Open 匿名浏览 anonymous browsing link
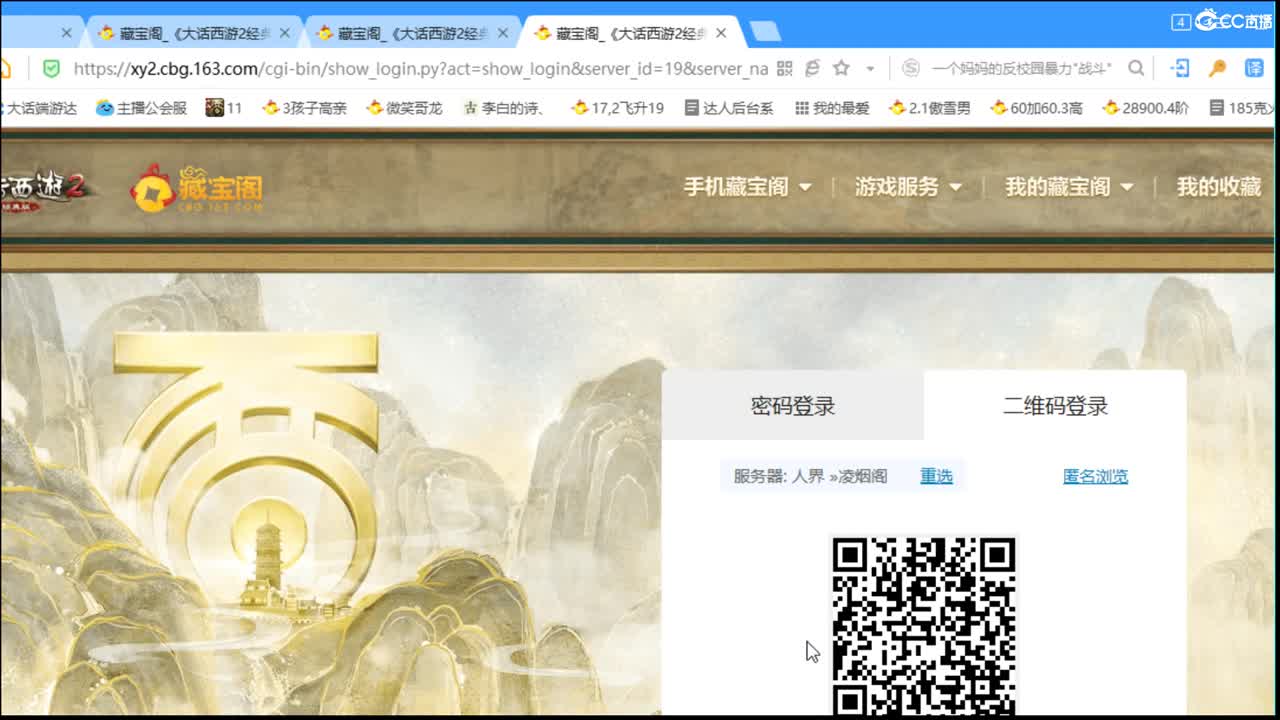Image resolution: width=1280 pixels, height=720 pixels. click(1094, 477)
